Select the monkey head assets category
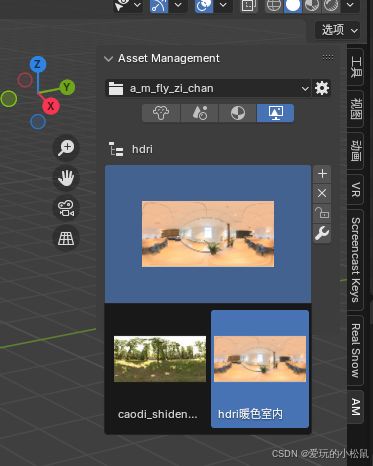 [x=161, y=113]
